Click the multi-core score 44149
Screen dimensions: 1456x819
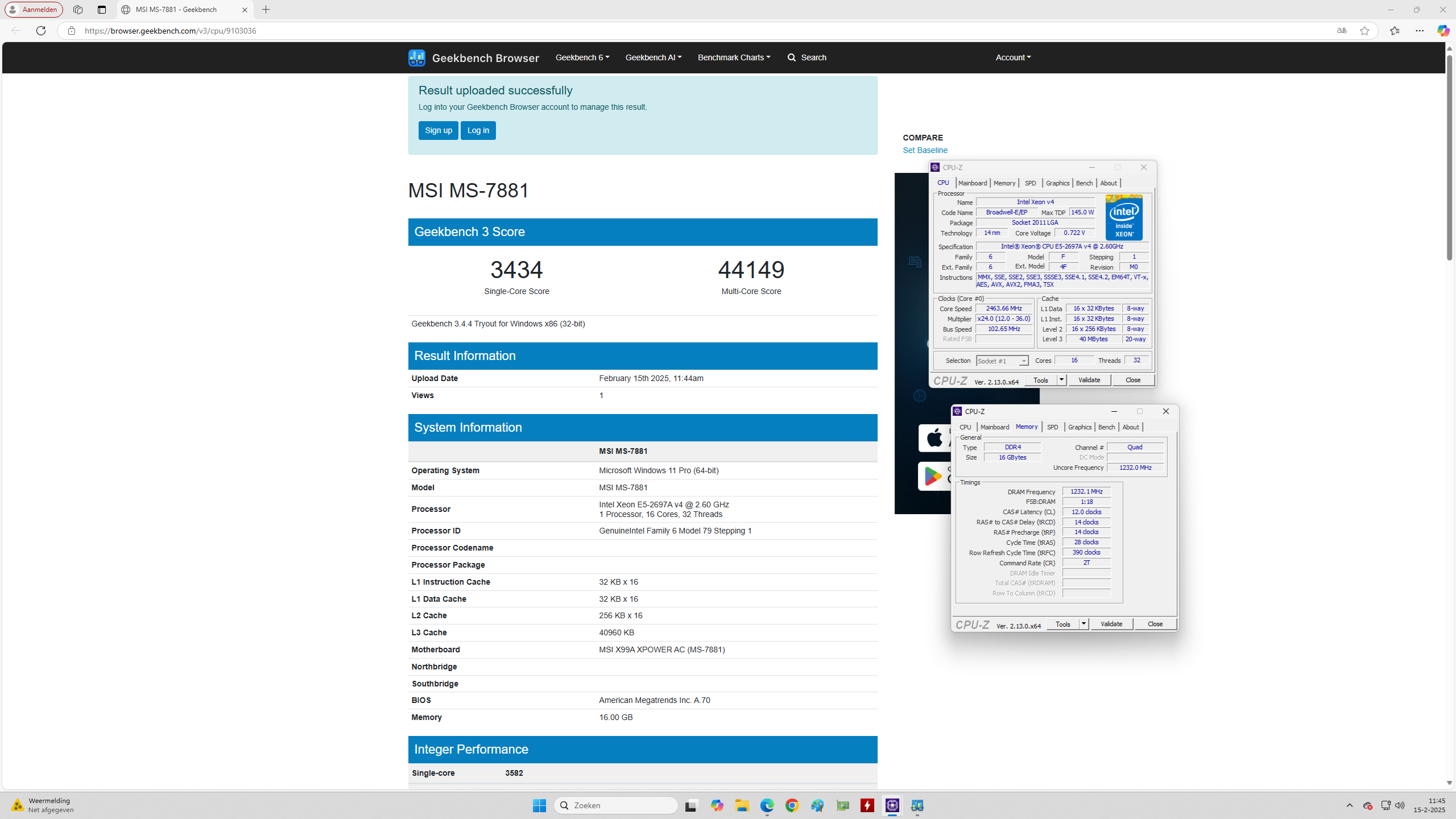pyautogui.click(x=751, y=270)
